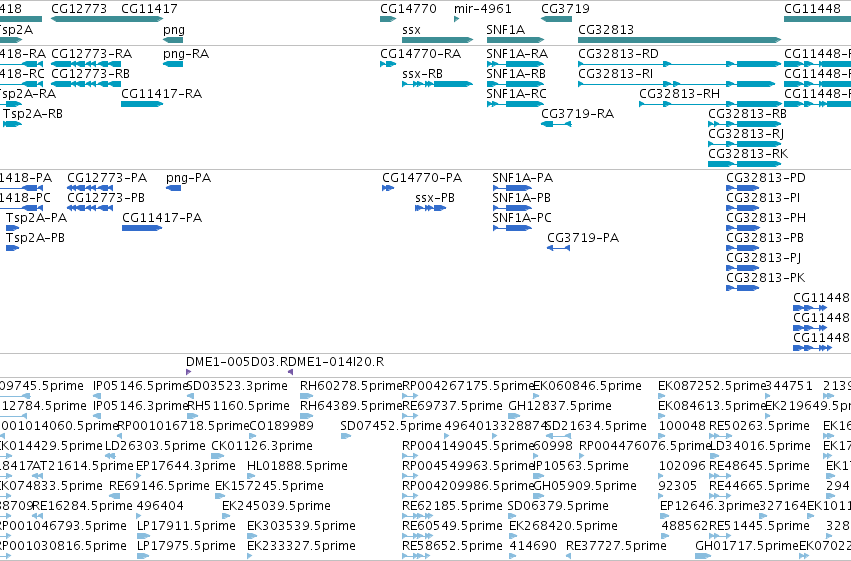This screenshot has height=561, width=851.
Task: Click the CG11417-PA protein bar
Action: click(142, 228)
